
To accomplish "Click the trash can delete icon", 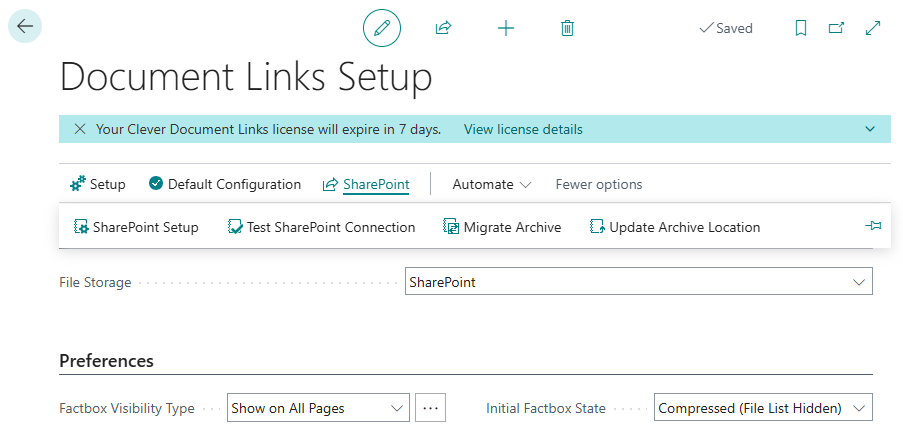I will (567, 28).
